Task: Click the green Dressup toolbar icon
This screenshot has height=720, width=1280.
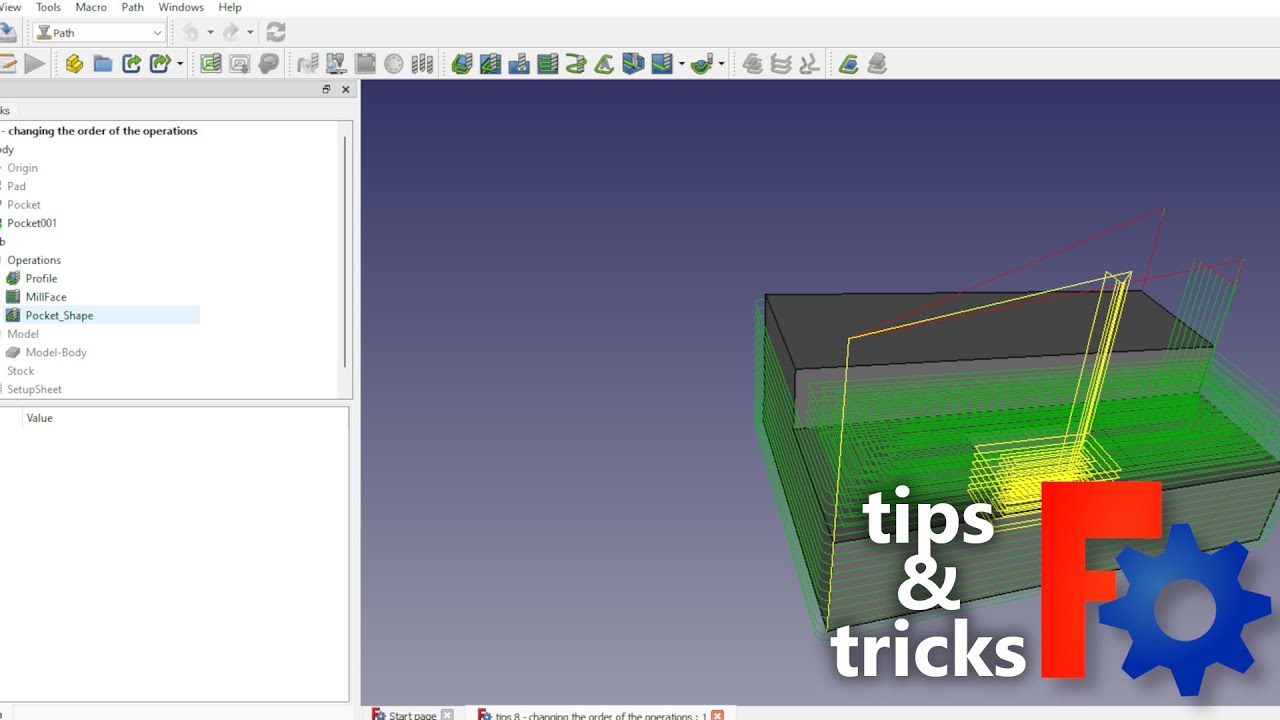Action: (x=849, y=64)
